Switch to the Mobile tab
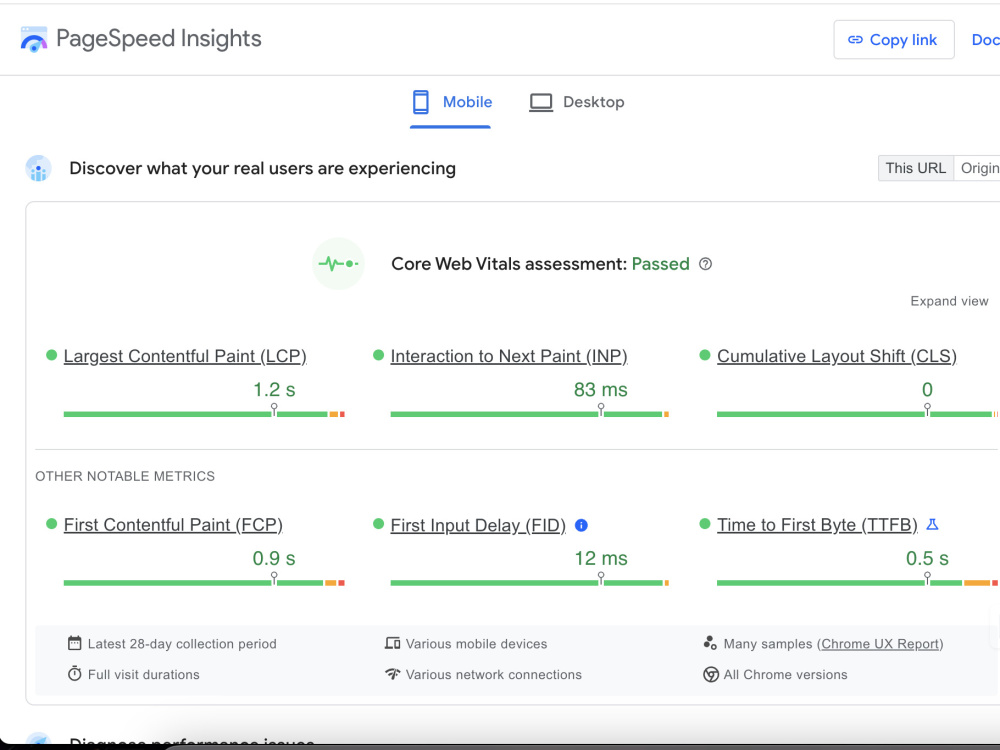The width and height of the screenshot is (1000, 750). 451,102
